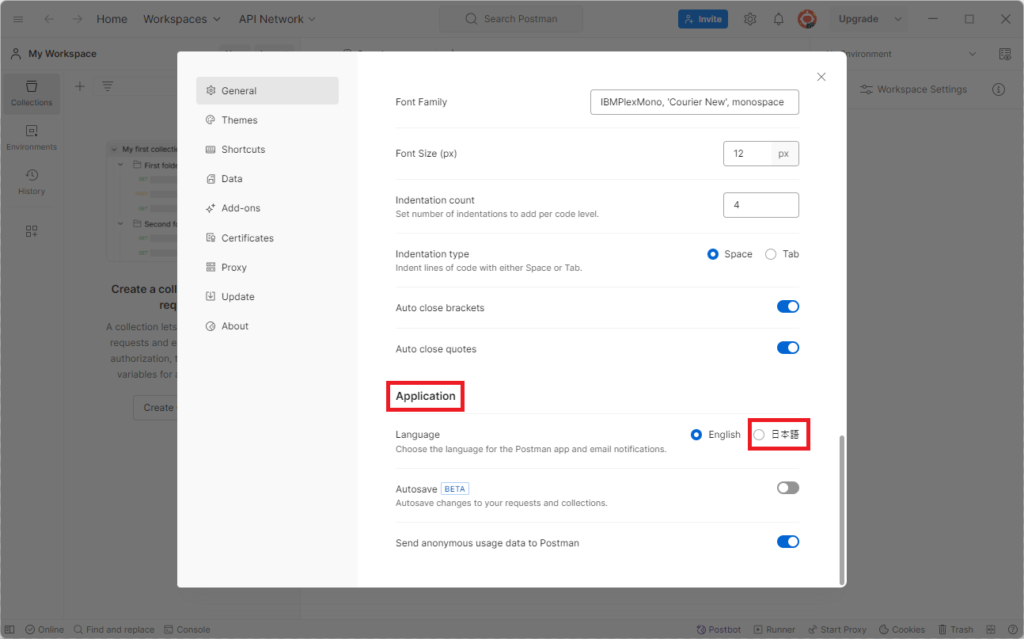Click the layout grid icon in status bar
The height and width of the screenshot is (639, 1024).
991,629
